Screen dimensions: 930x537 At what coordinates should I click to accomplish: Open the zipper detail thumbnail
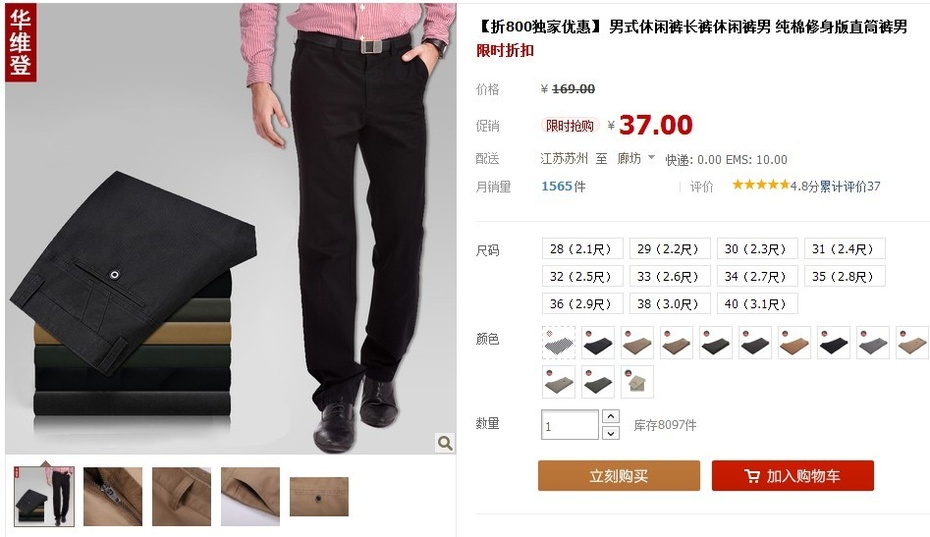[113, 497]
